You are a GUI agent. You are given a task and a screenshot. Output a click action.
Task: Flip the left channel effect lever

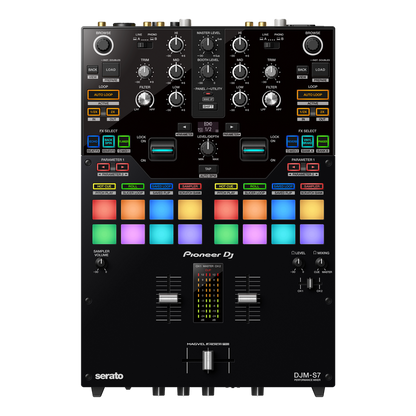click(x=162, y=150)
